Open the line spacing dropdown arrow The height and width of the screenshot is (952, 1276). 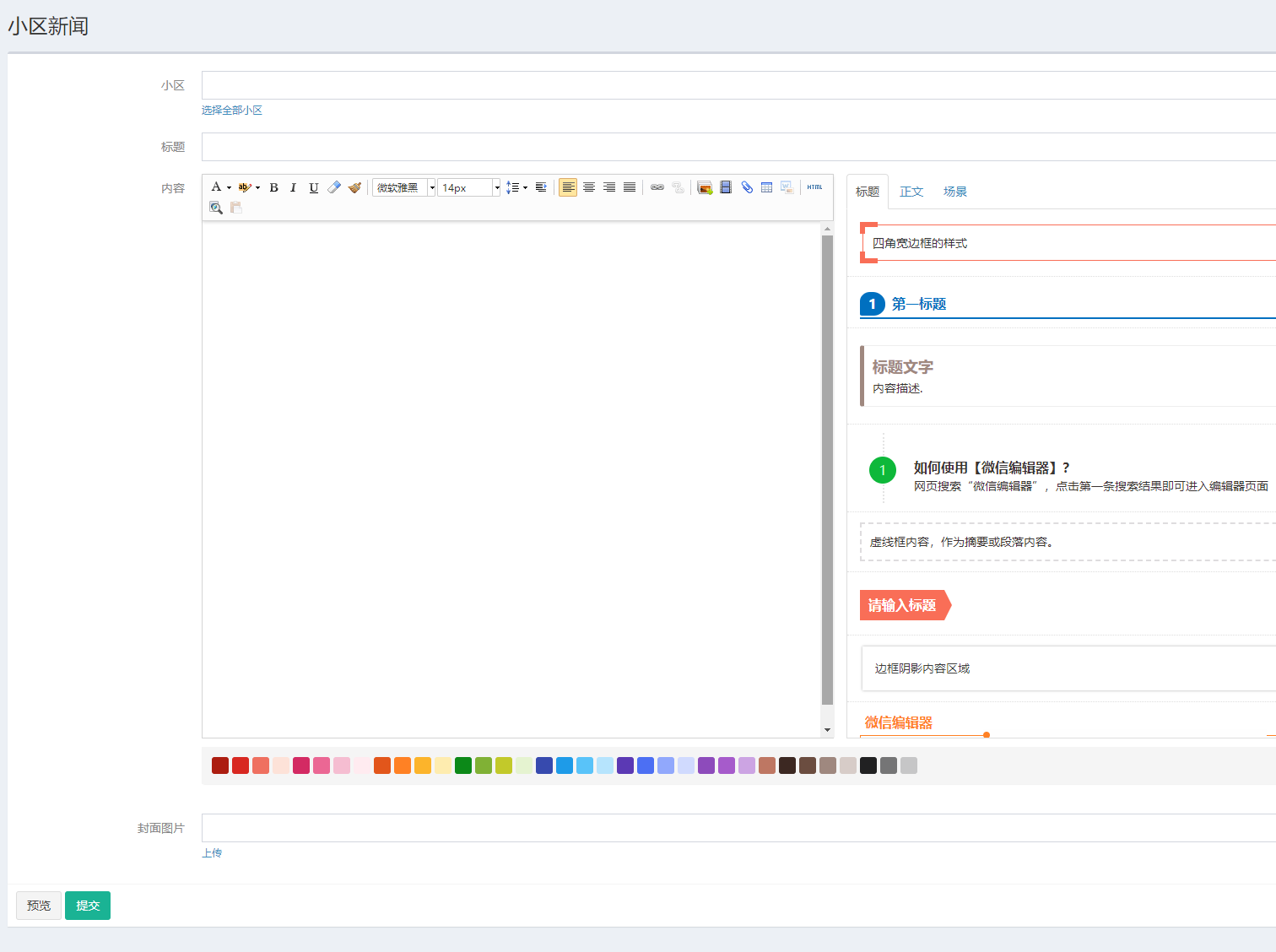pos(525,187)
